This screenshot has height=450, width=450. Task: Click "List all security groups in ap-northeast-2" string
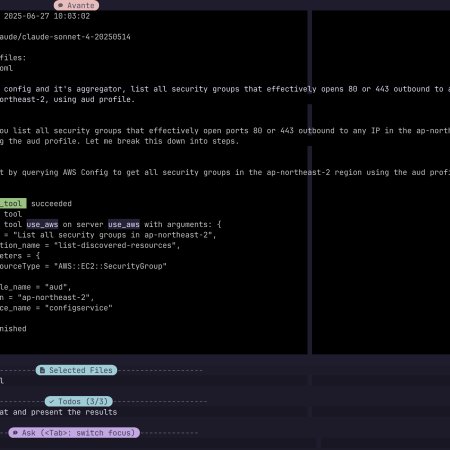pyautogui.click(x=113, y=235)
